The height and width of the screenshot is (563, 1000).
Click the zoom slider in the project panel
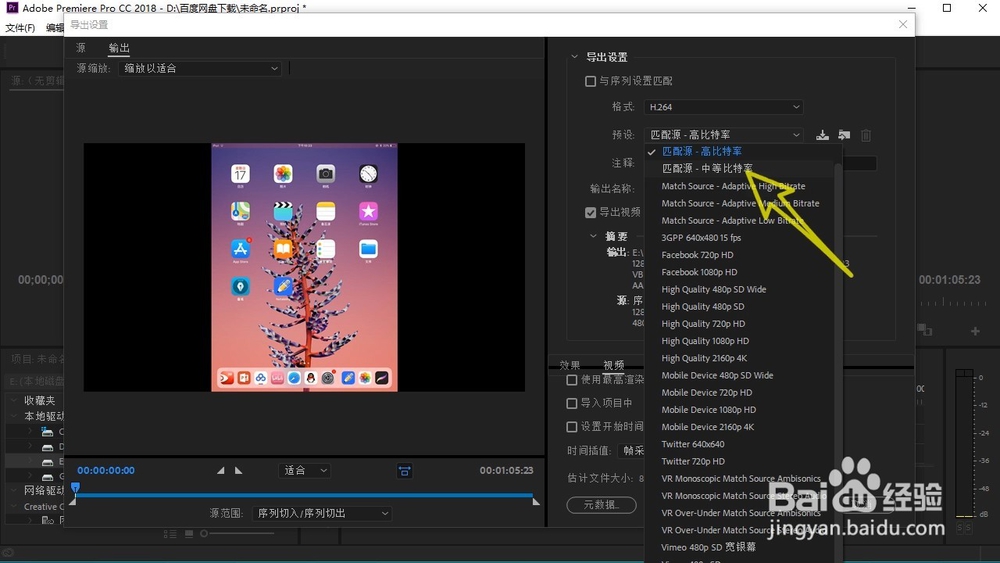237,534
